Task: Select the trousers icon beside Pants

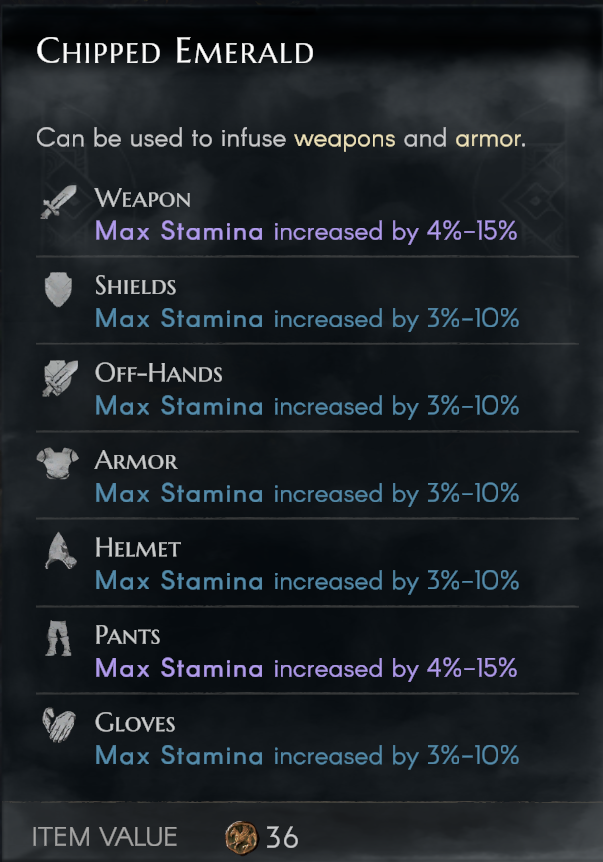Action: coord(59,638)
